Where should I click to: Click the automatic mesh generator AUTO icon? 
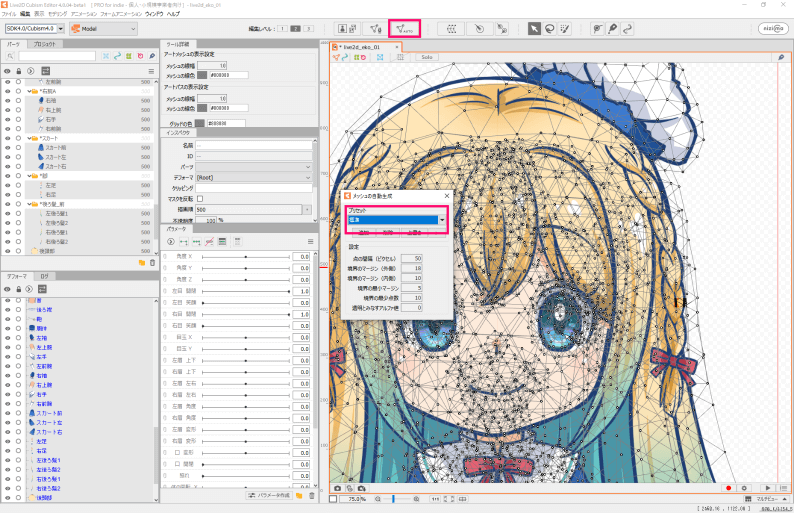click(x=404, y=29)
